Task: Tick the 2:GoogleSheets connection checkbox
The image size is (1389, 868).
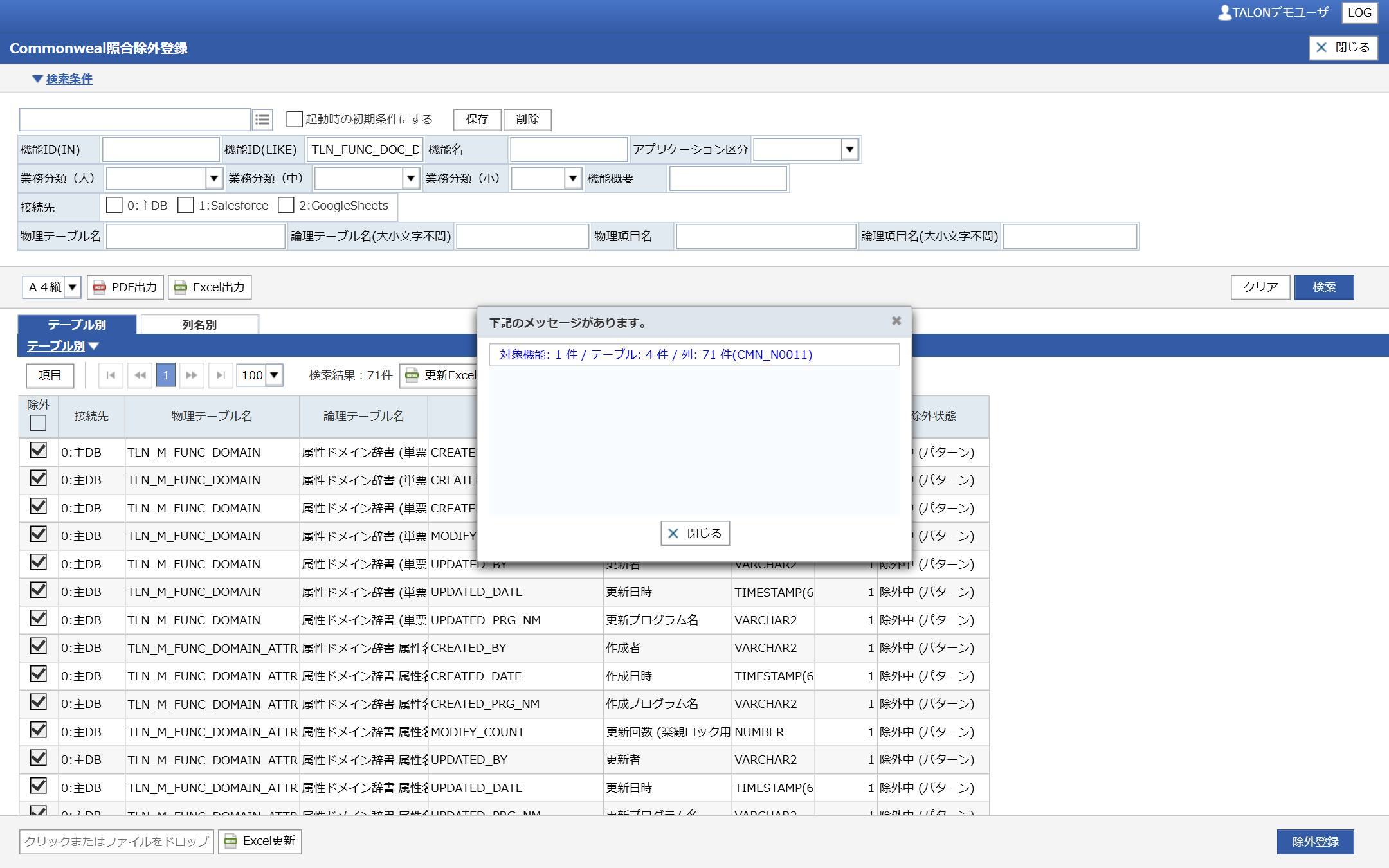Action: coord(286,205)
